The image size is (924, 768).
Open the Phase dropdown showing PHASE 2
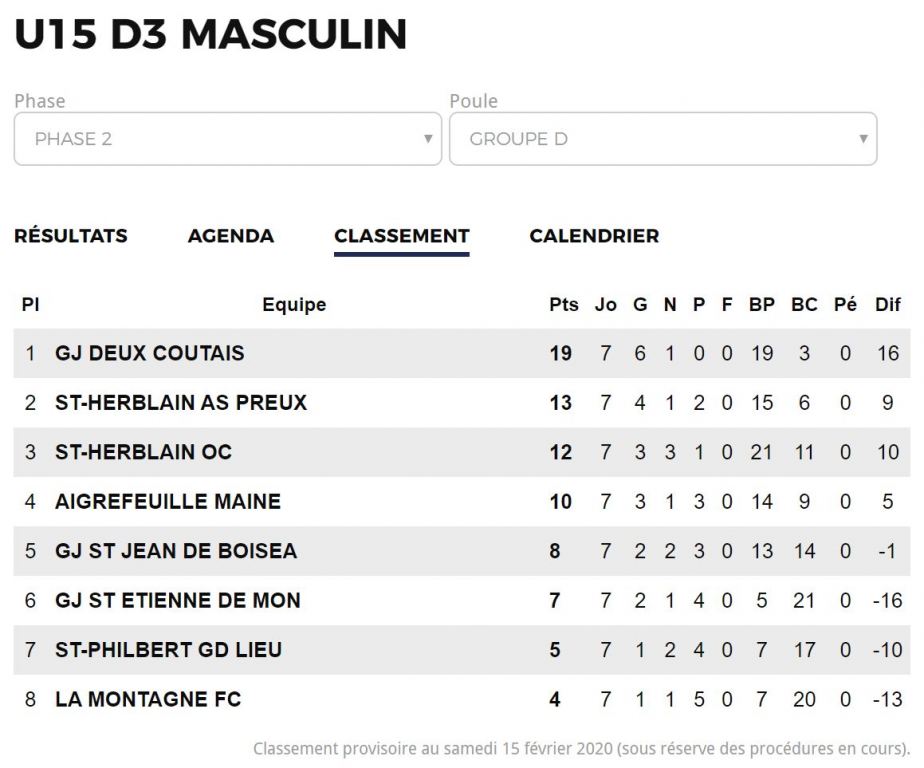pyautogui.click(x=227, y=139)
